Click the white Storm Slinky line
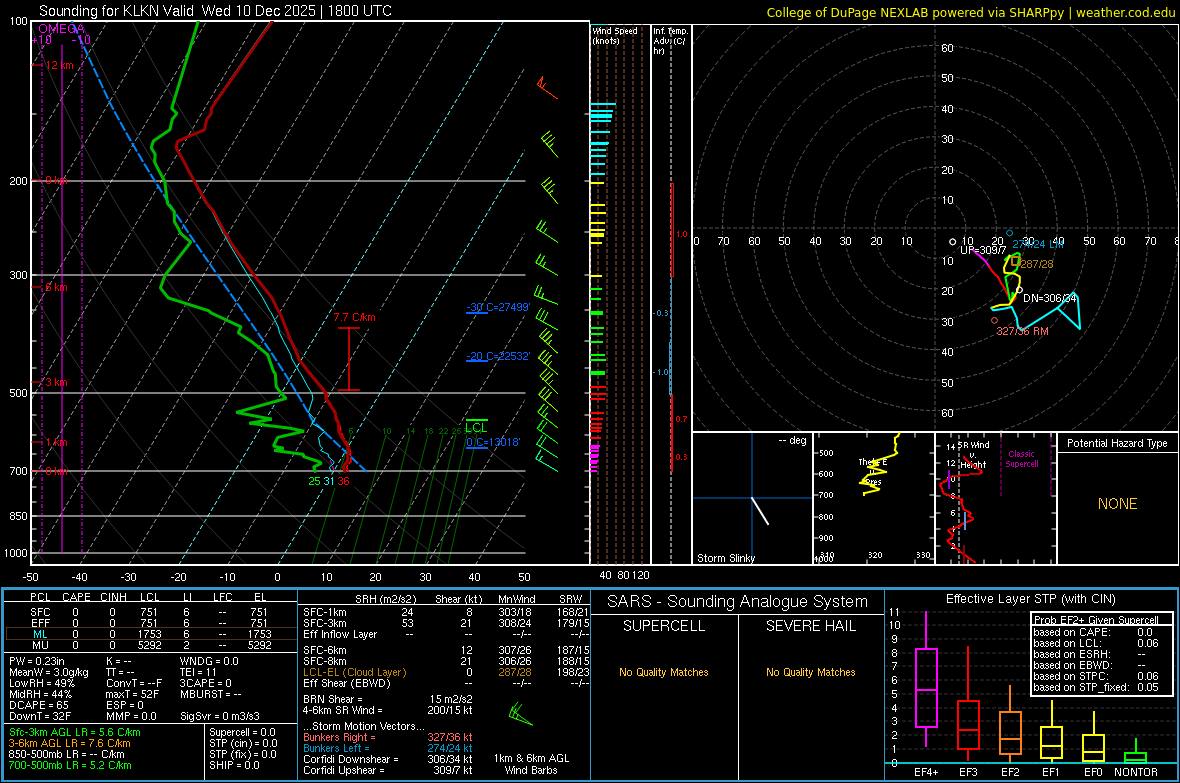 [760, 510]
